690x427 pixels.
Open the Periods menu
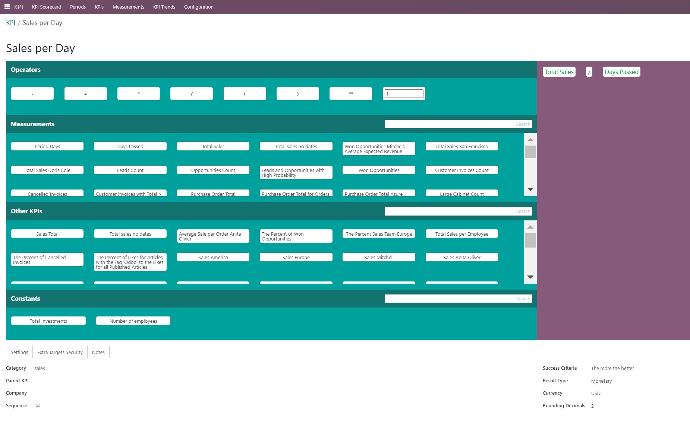click(77, 7)
